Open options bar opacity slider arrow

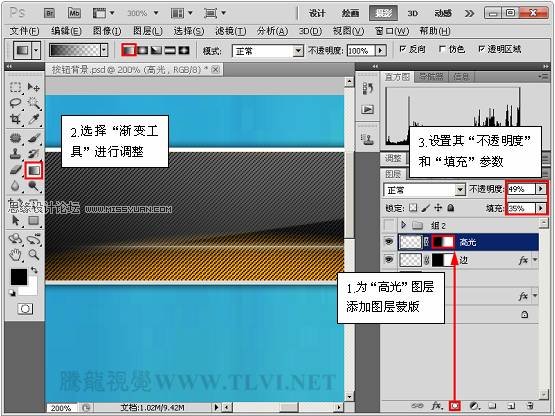pyautogui.click(x=381, y=51)
